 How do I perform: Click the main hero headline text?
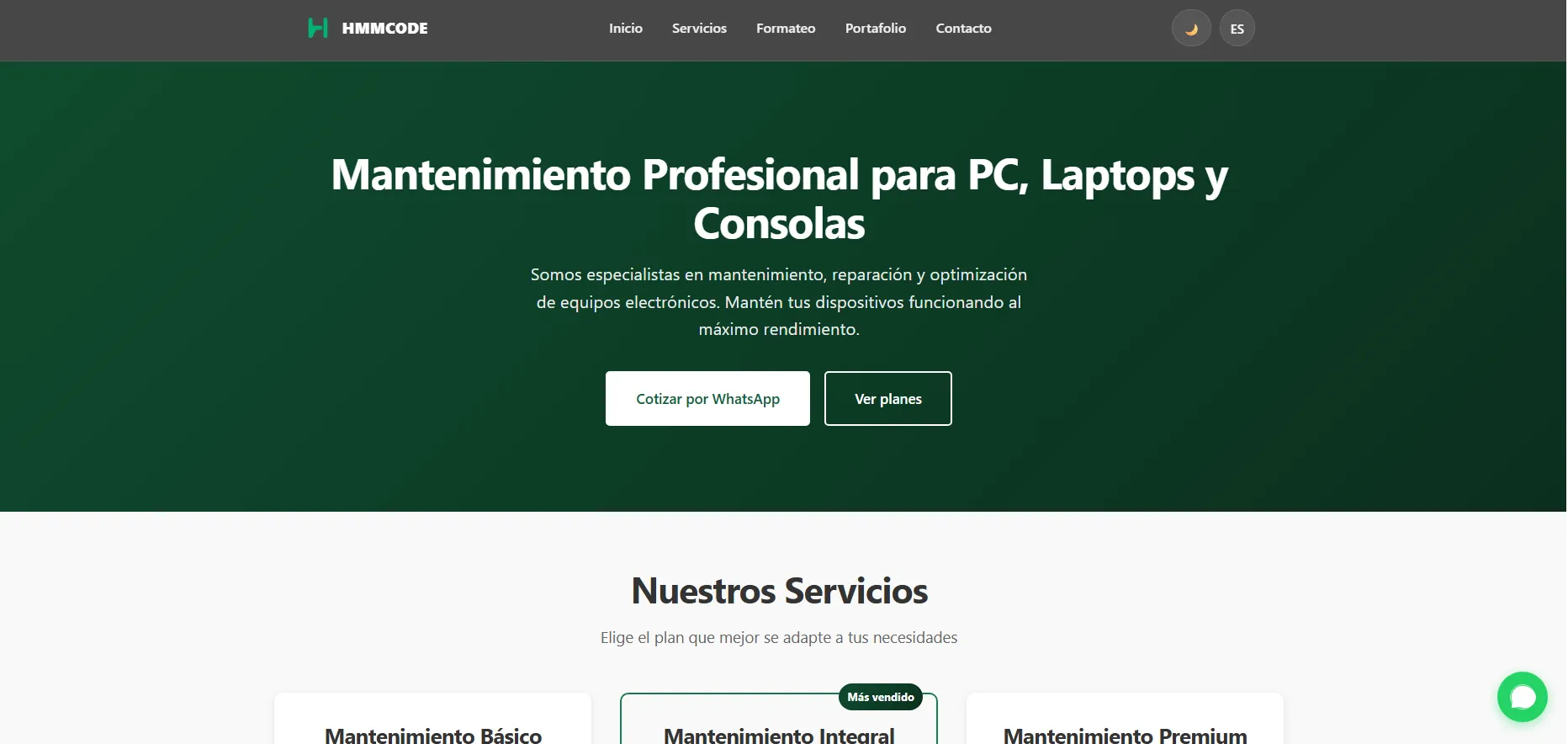pyautogui.click(x=779, y=199)
